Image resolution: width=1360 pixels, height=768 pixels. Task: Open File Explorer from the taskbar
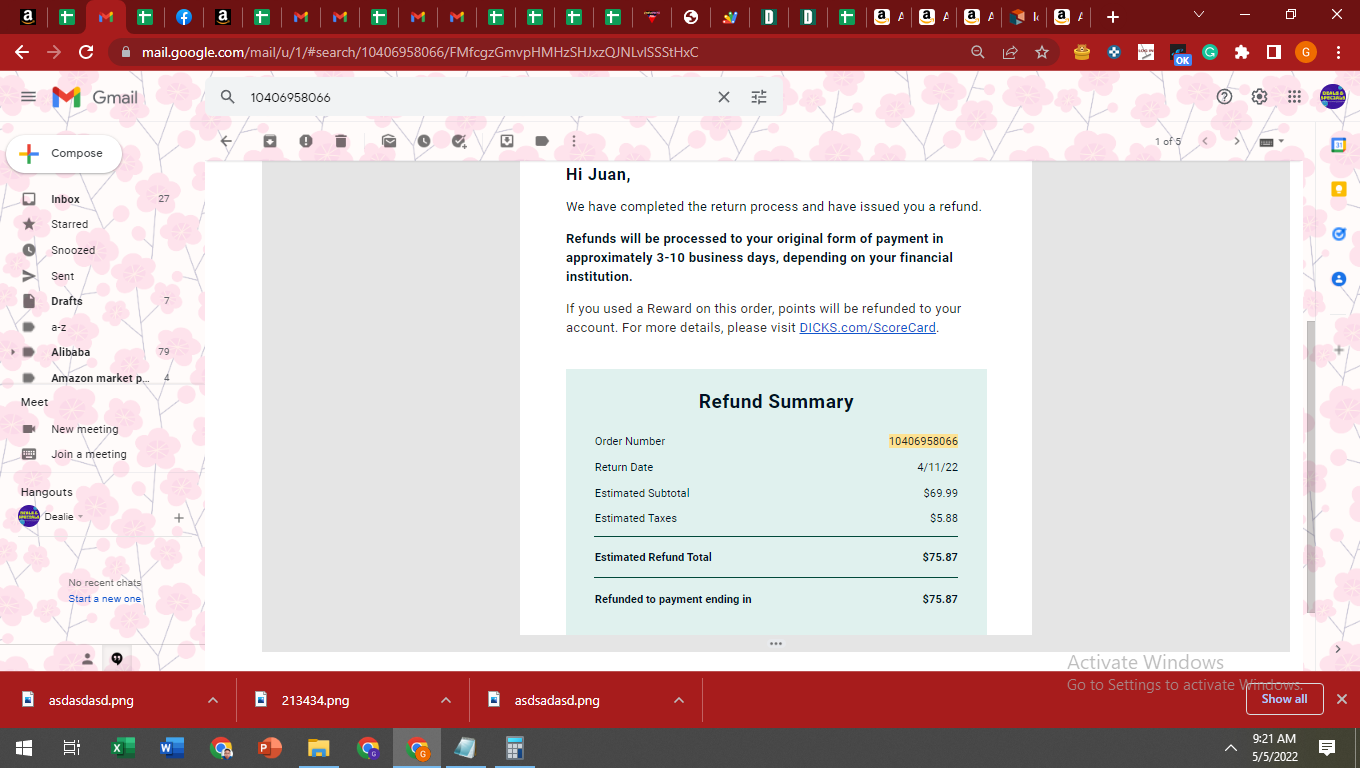(319, 747)
